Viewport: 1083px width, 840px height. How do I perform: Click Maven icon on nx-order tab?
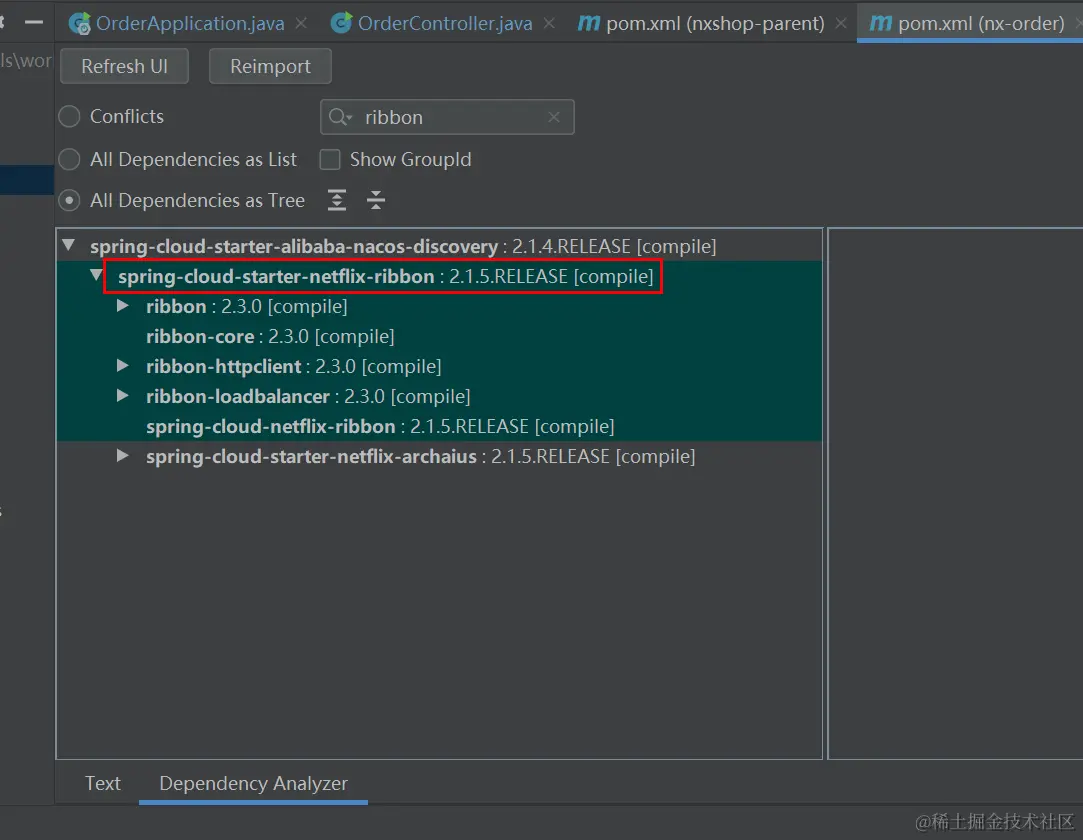click(881, 23)
